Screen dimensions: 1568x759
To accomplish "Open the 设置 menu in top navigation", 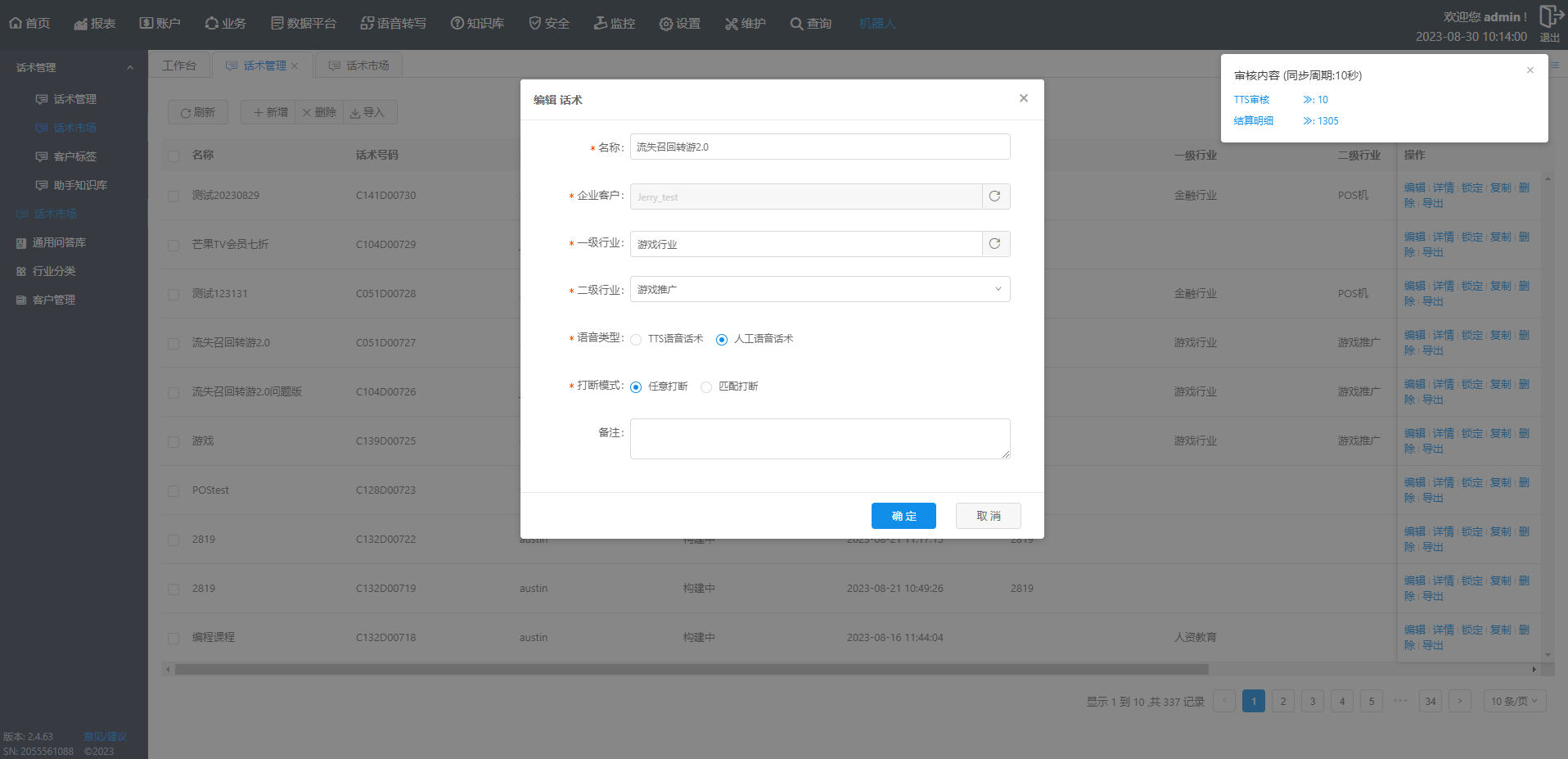I will (680, 23).
